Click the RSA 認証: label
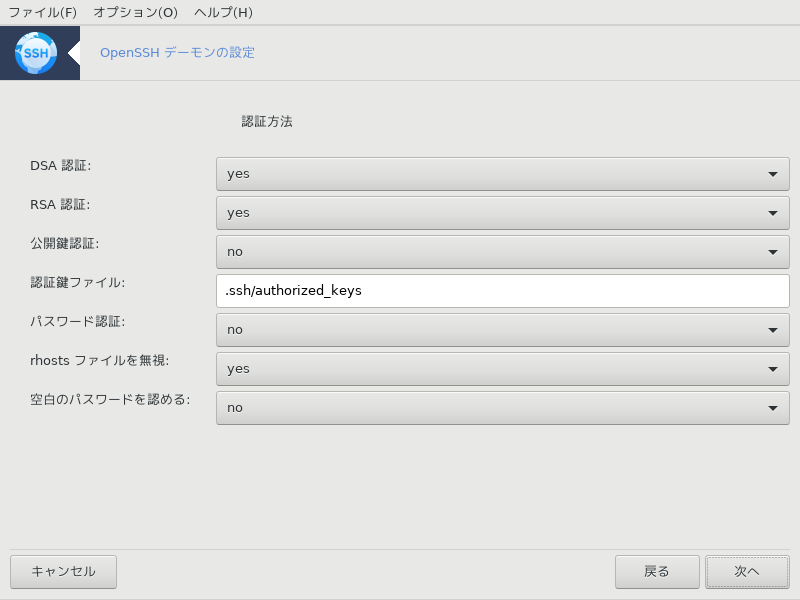Viewport: 800px width, 600px height. (60, 205)
